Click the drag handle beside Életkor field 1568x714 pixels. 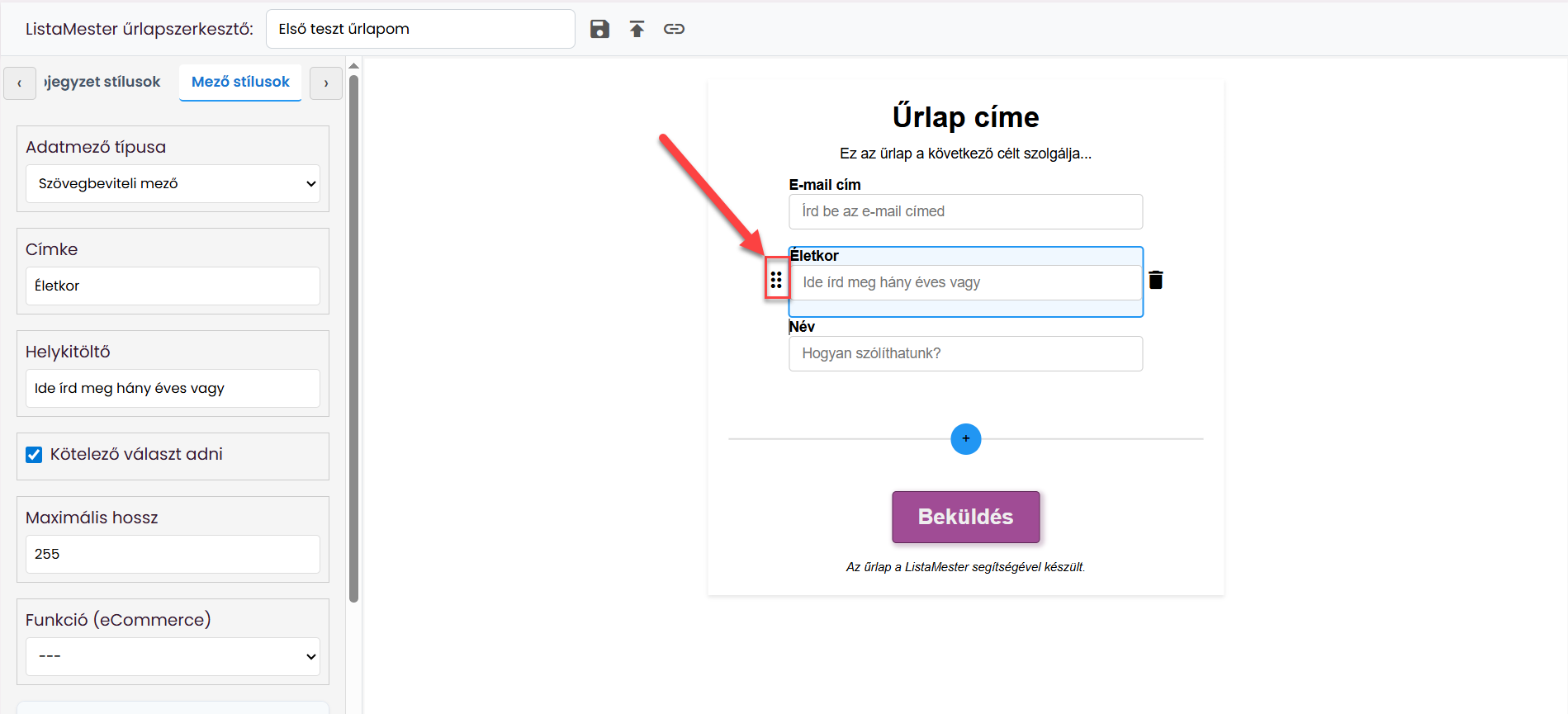pos(776,280)
